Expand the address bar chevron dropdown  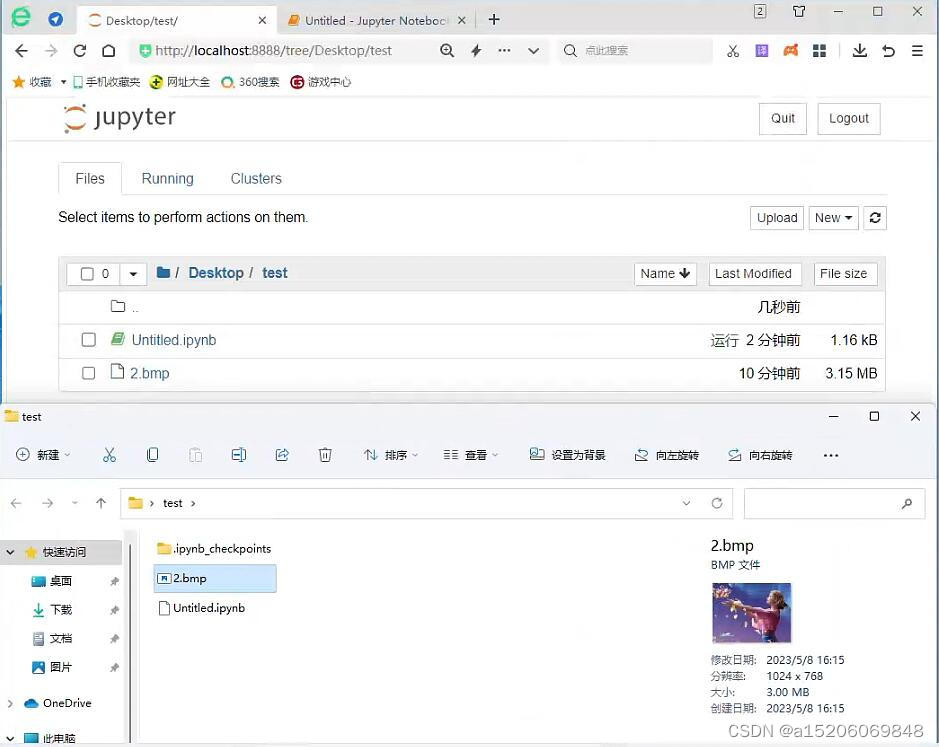pos(534,51)
